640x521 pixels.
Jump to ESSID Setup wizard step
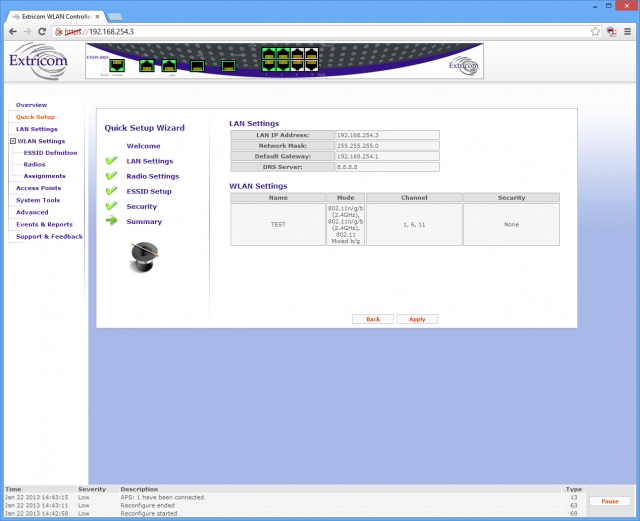point(149,191)
